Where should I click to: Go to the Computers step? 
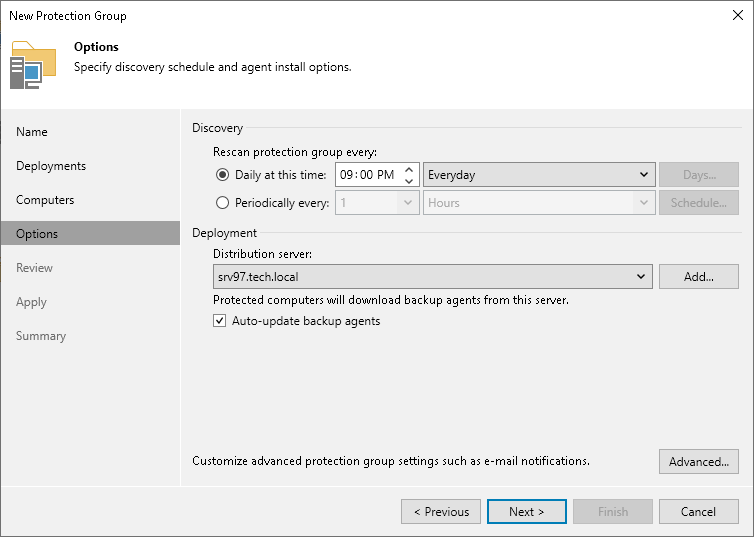click(x=45, y=200)
